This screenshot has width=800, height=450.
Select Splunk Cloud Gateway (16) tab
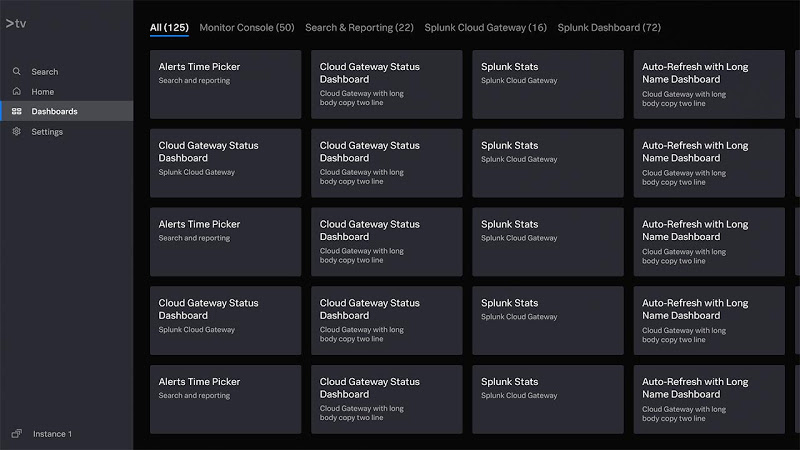[x=485, y=28]
